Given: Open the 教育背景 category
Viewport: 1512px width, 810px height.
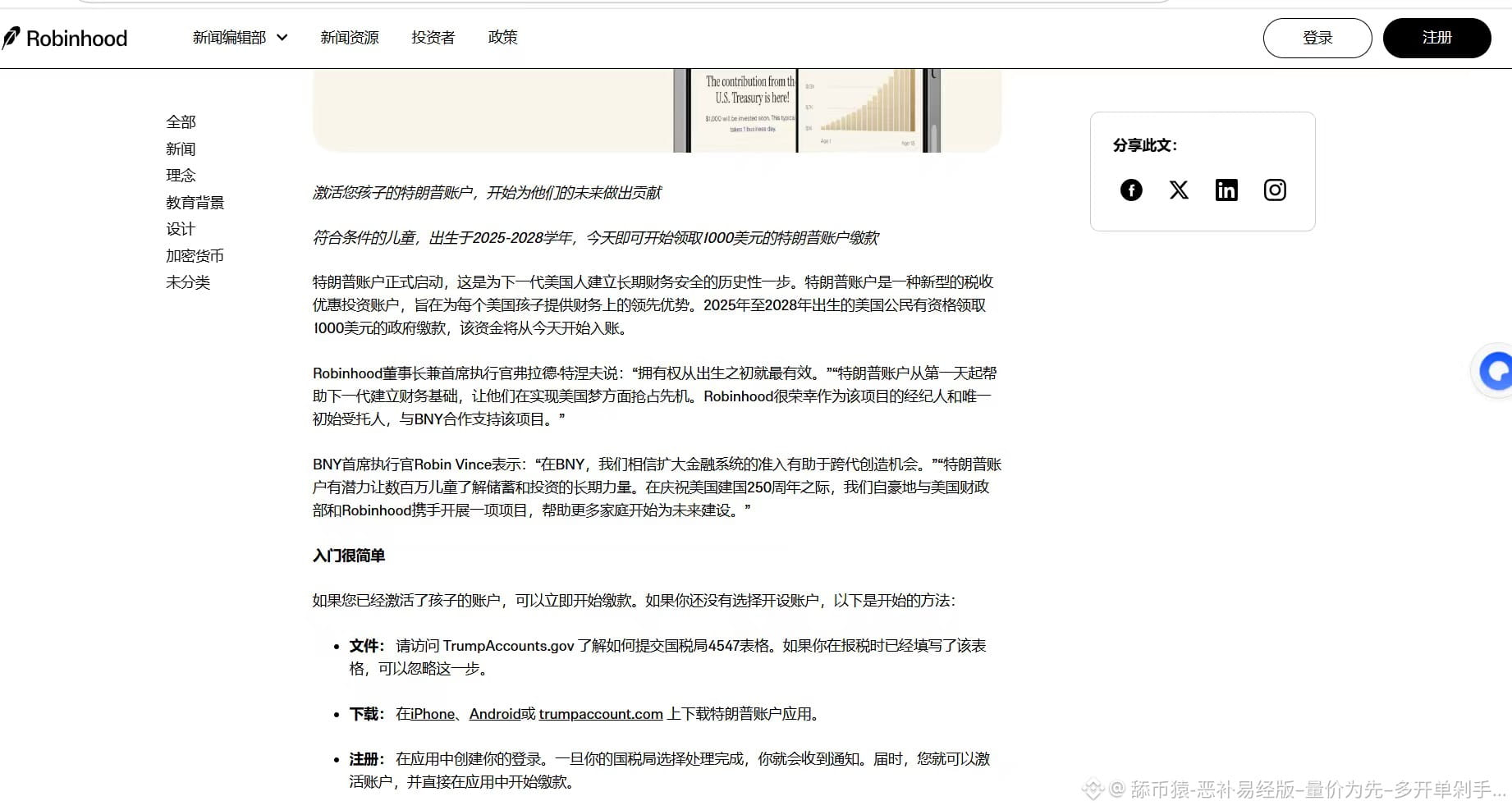Looking at the screenshot, I should click(x=195, y=203).
